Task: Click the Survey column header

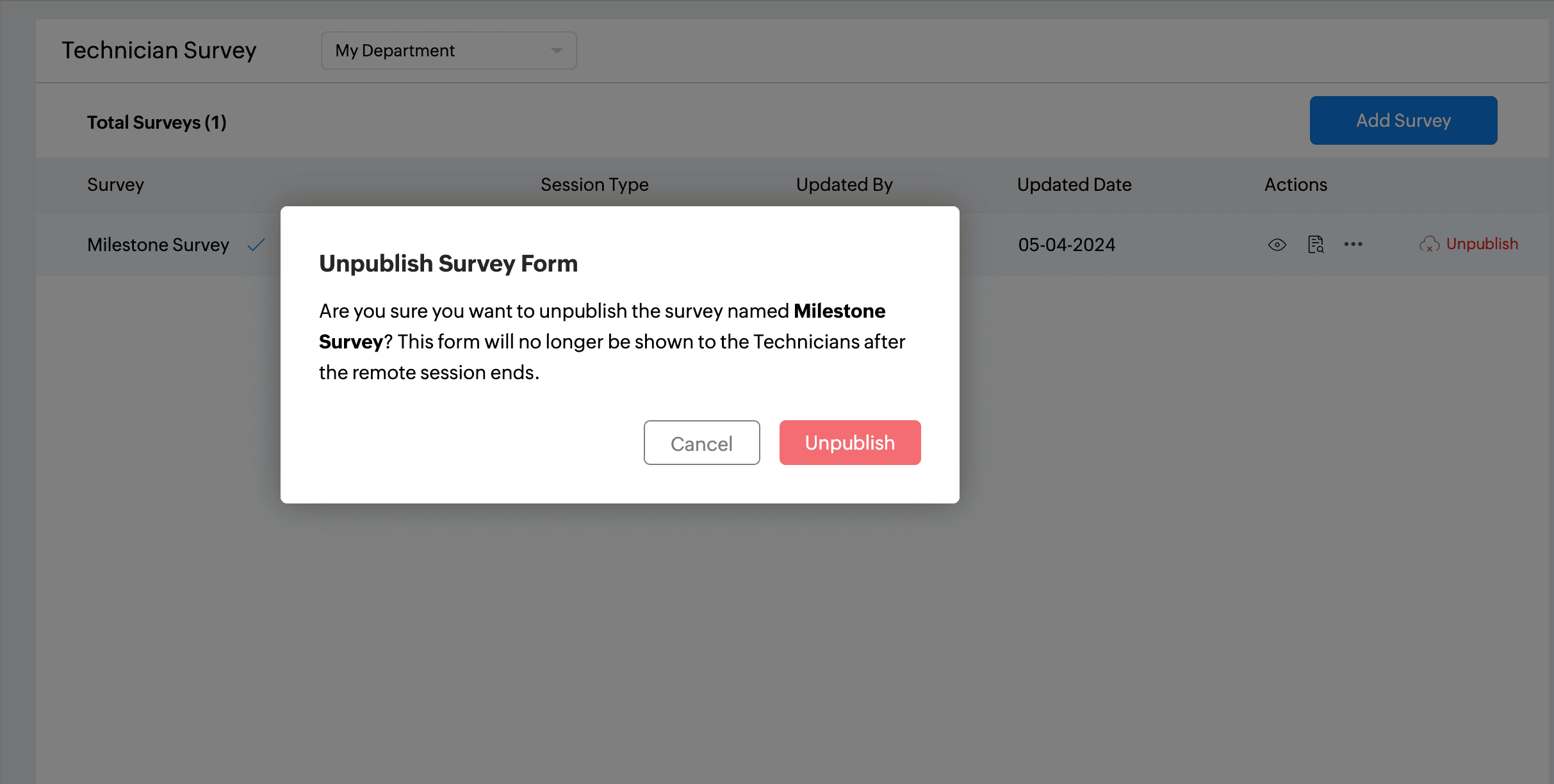Action: (115, 184)
